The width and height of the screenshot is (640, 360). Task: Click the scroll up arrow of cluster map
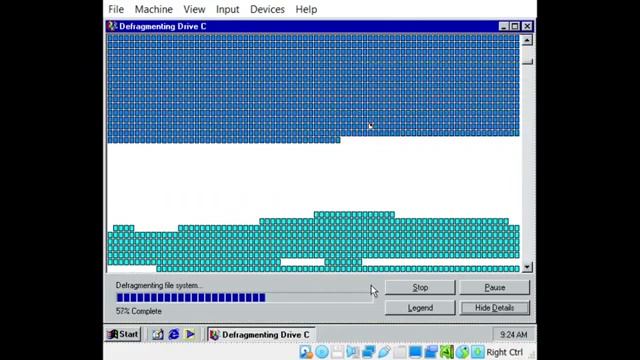coord(527,40)
